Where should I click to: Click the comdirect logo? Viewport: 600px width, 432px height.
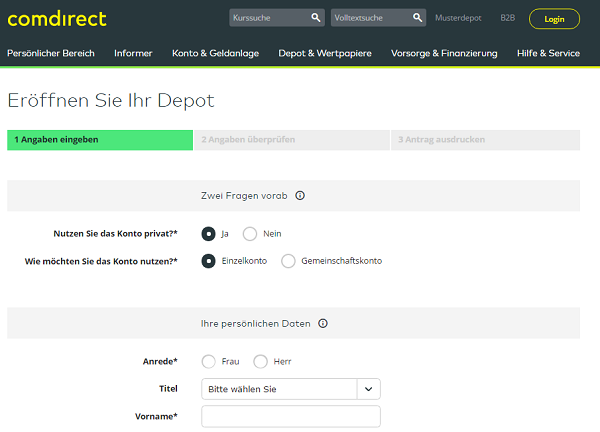tap(57, 19)
